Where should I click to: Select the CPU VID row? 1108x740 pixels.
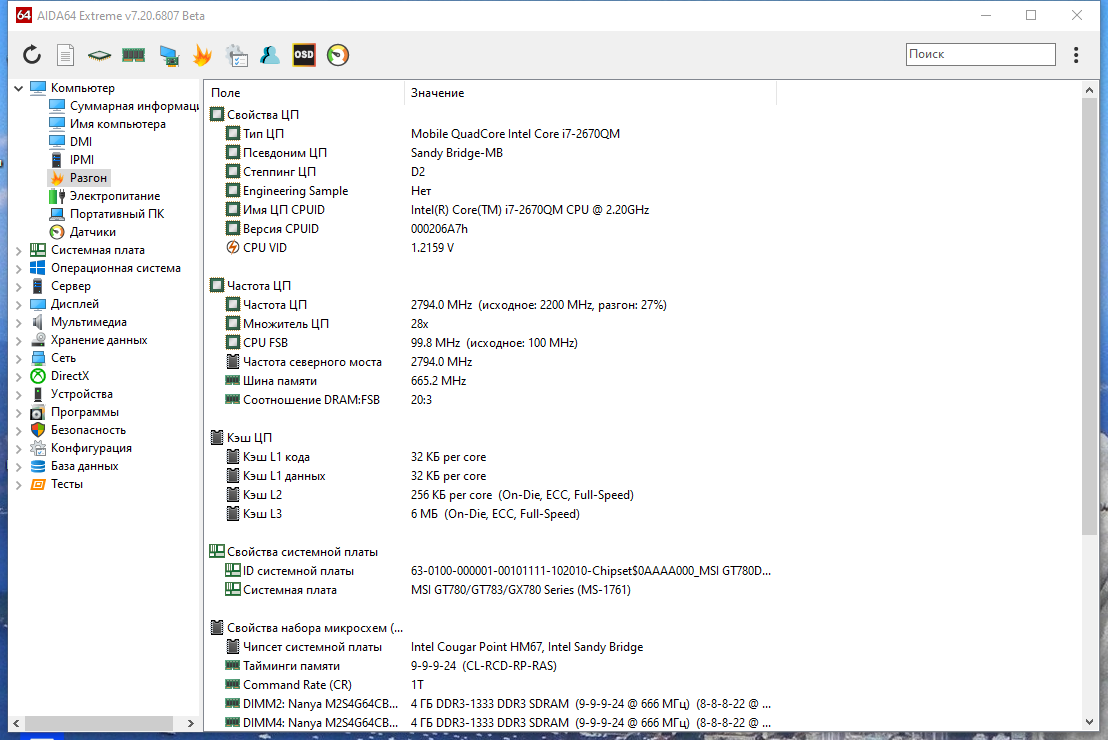coord(490,247)
